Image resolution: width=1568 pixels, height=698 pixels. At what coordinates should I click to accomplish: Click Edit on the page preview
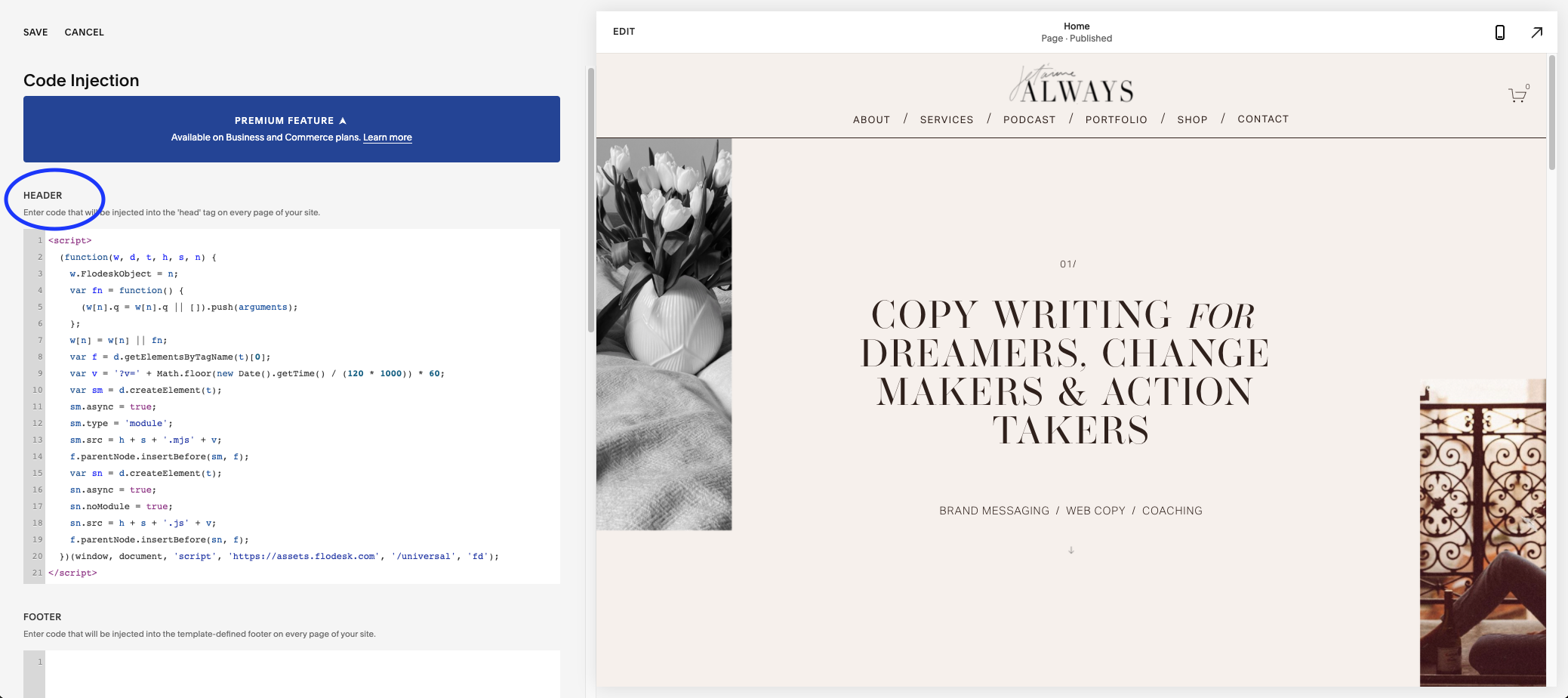624,32
